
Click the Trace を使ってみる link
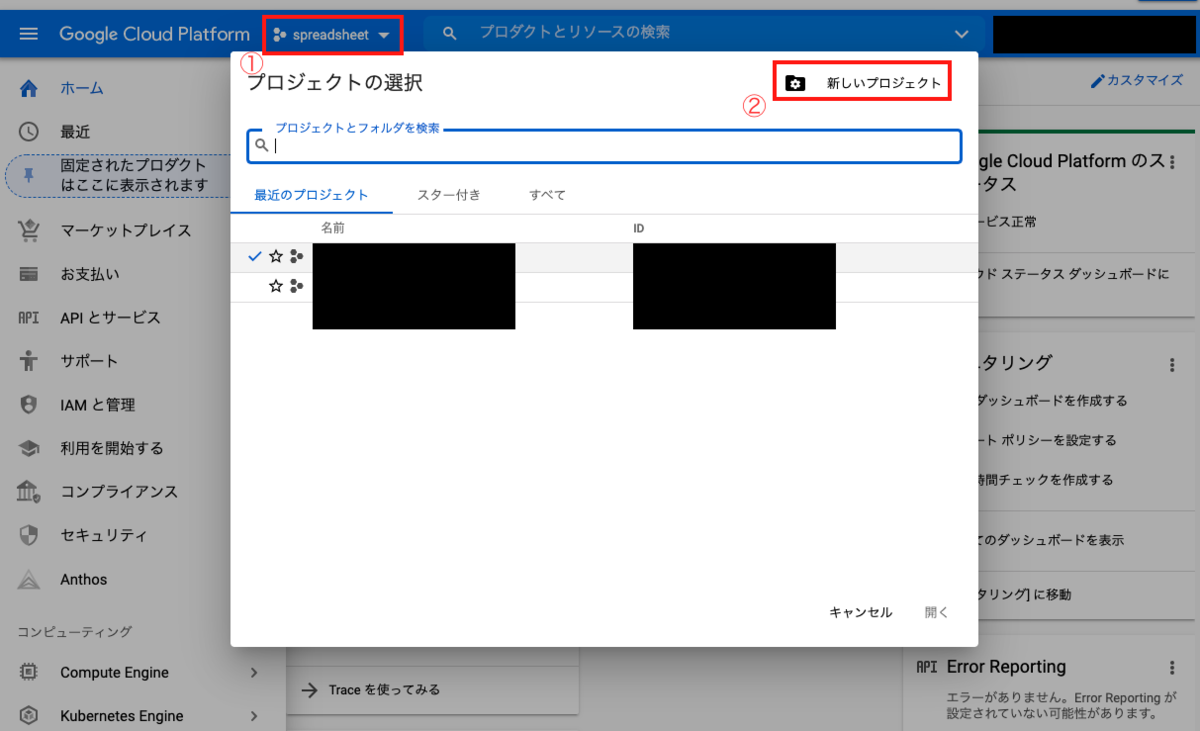[x=384, y=690]
